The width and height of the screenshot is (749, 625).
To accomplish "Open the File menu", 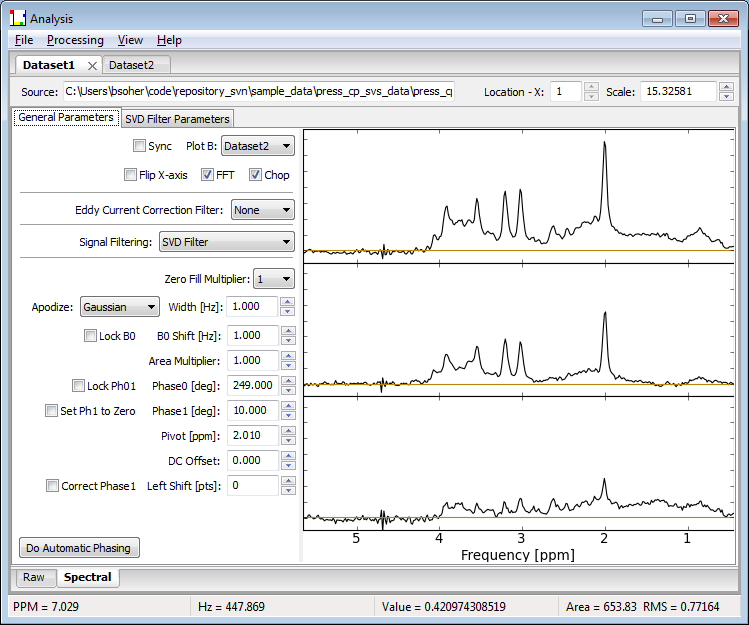I will click(24, 40).
